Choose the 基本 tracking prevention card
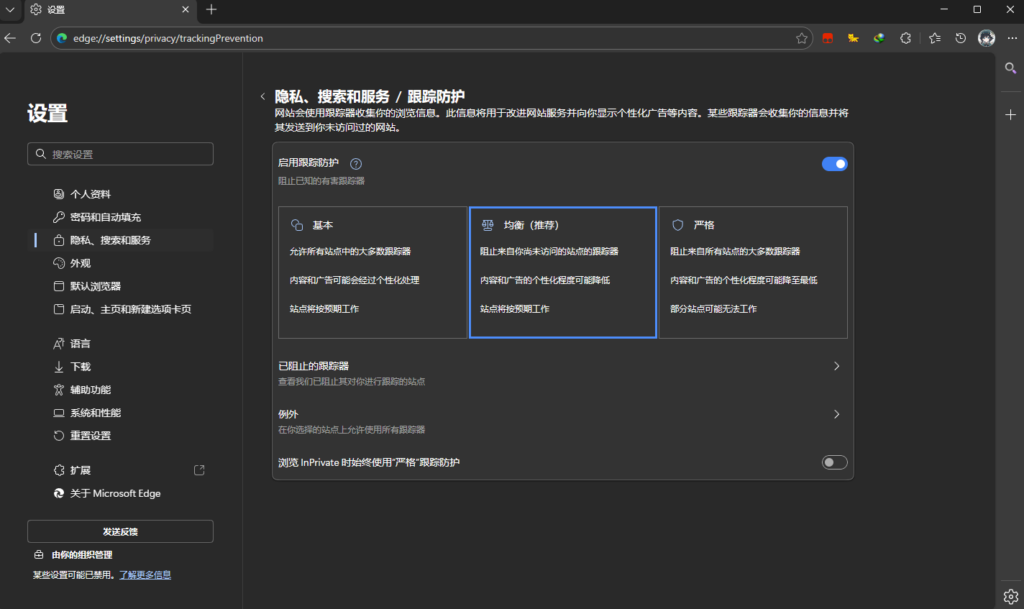Screen dimensions: 1024x609 (x=372, y=272)
